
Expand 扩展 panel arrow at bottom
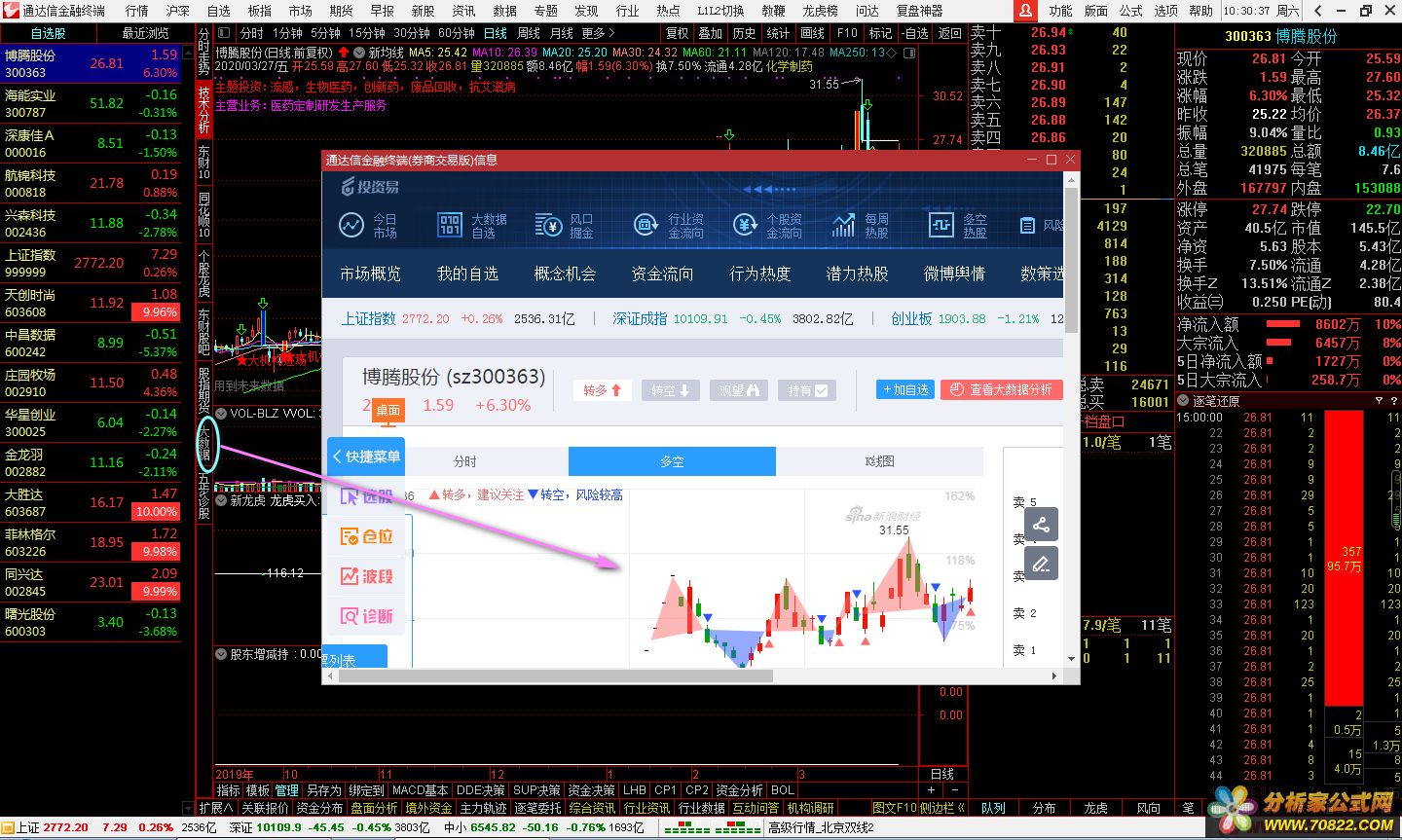point(216,808)
